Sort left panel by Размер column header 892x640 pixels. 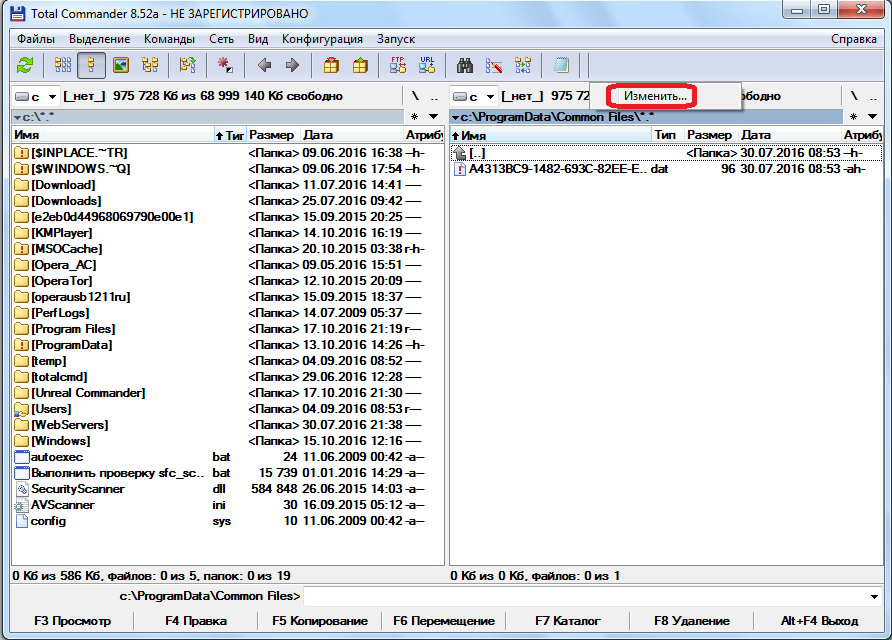click(x=271, y=135)
